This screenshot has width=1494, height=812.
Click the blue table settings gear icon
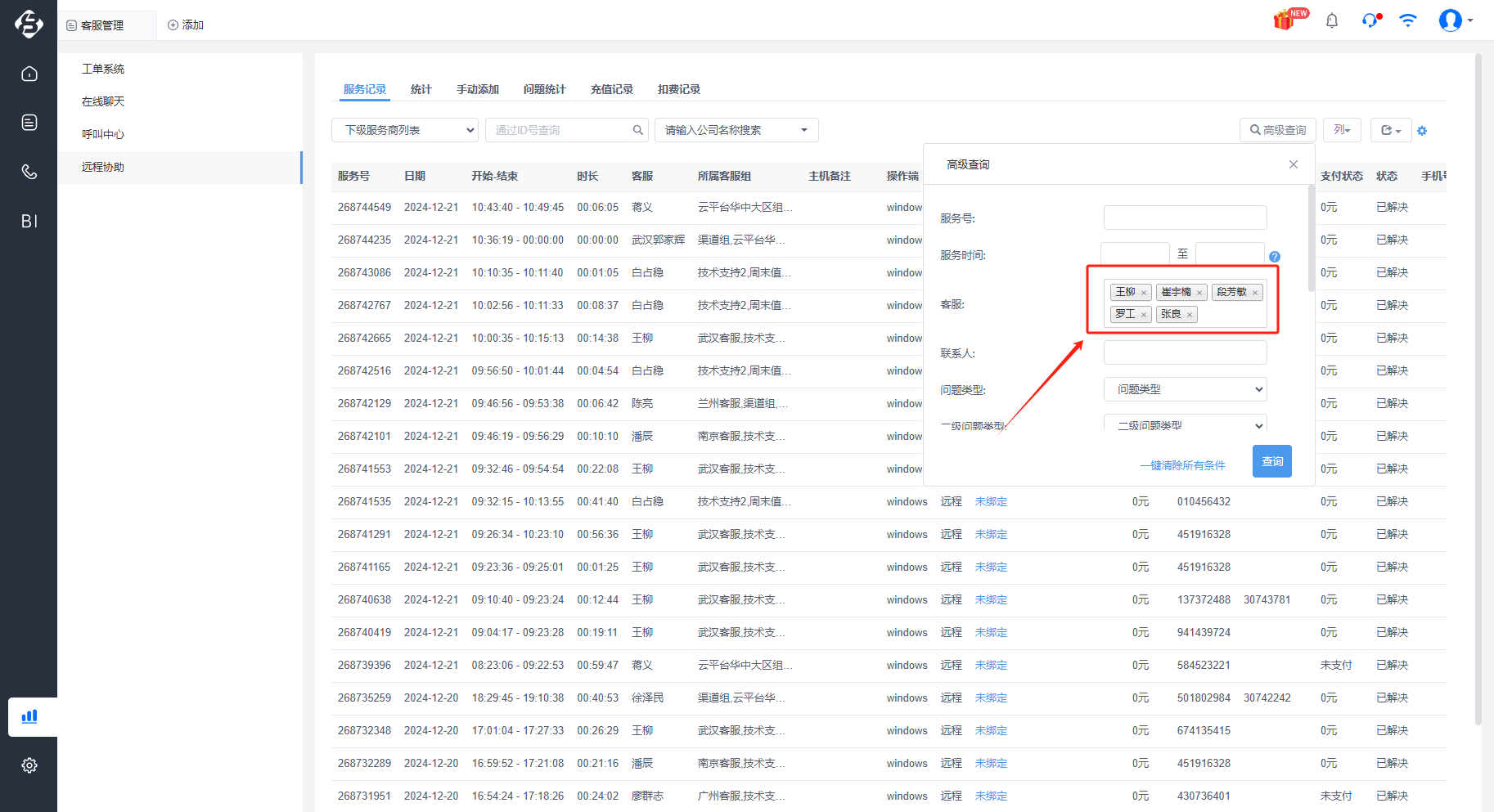(x=1422, y=131)
